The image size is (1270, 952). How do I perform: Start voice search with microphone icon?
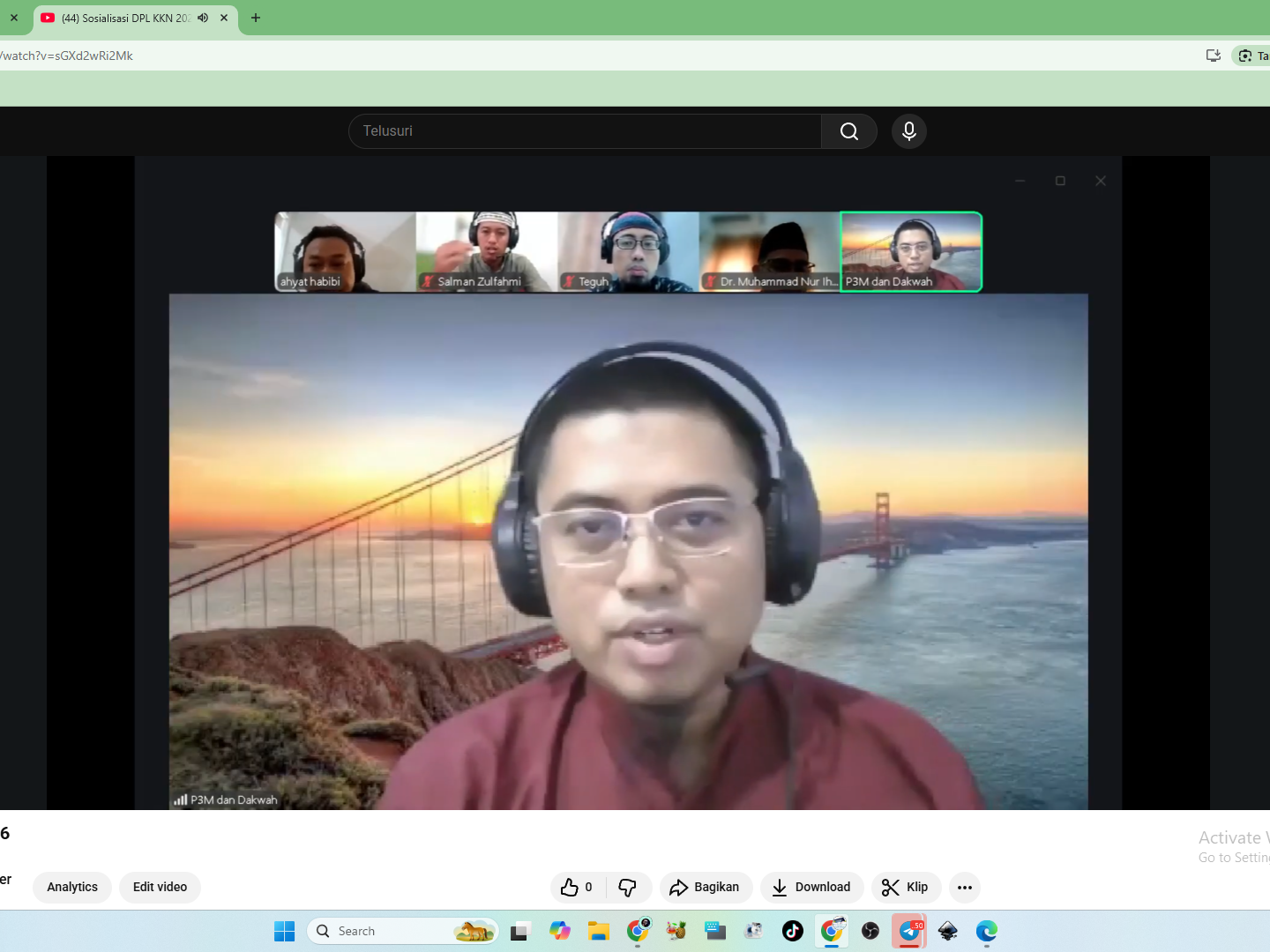(908, 131)
